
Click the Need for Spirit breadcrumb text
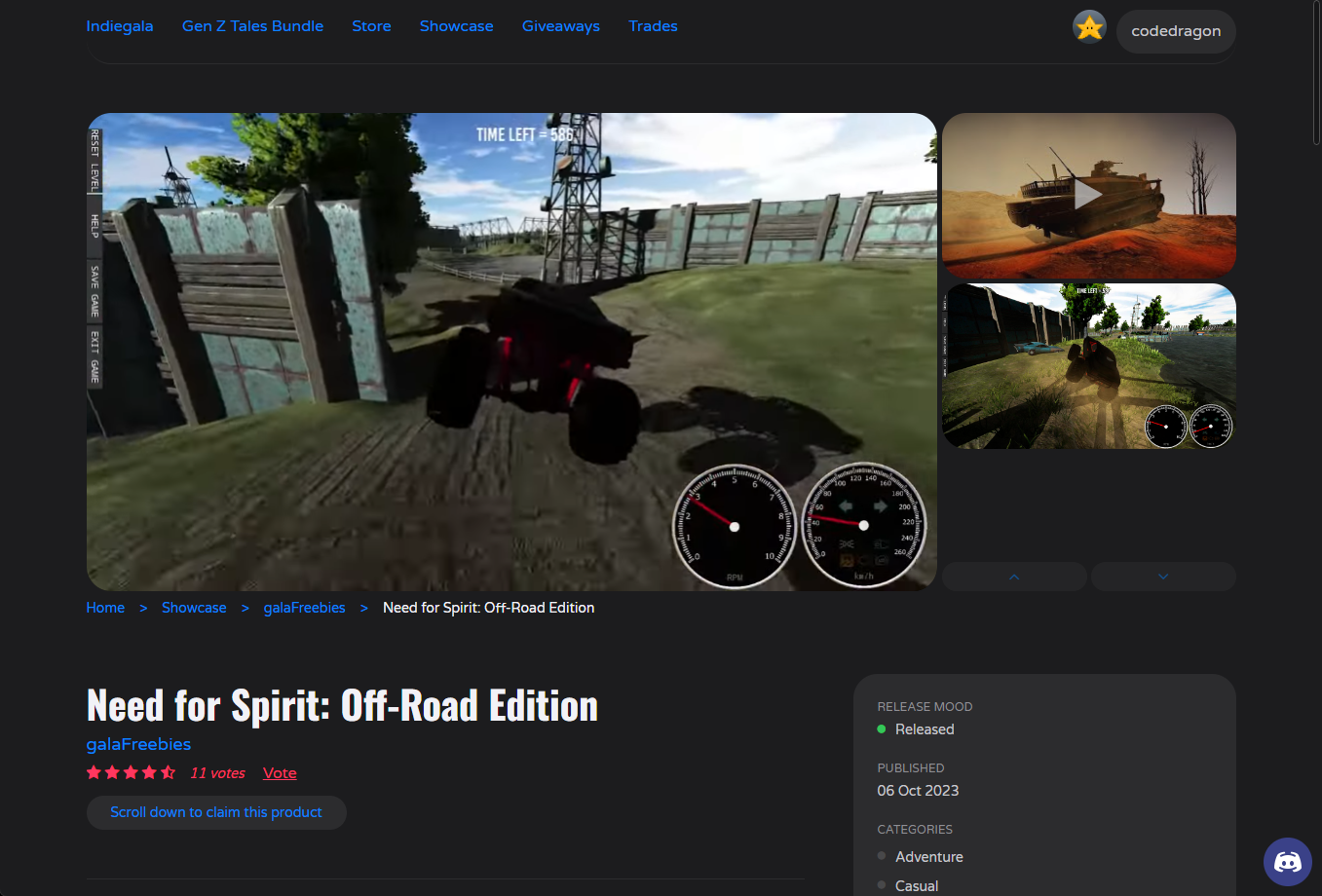click(x=488, y=608)
